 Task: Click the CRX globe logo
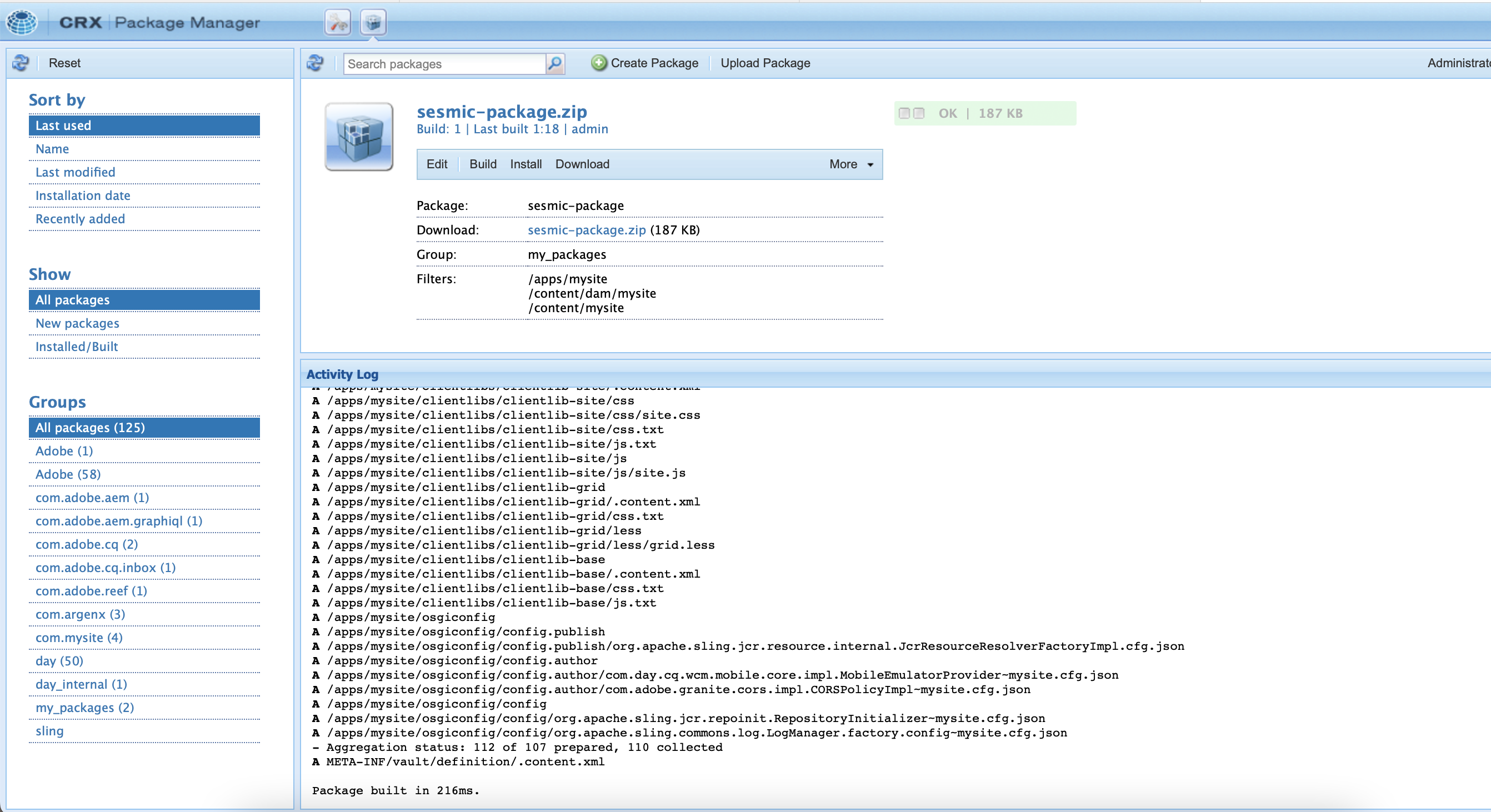pos(22,23)
